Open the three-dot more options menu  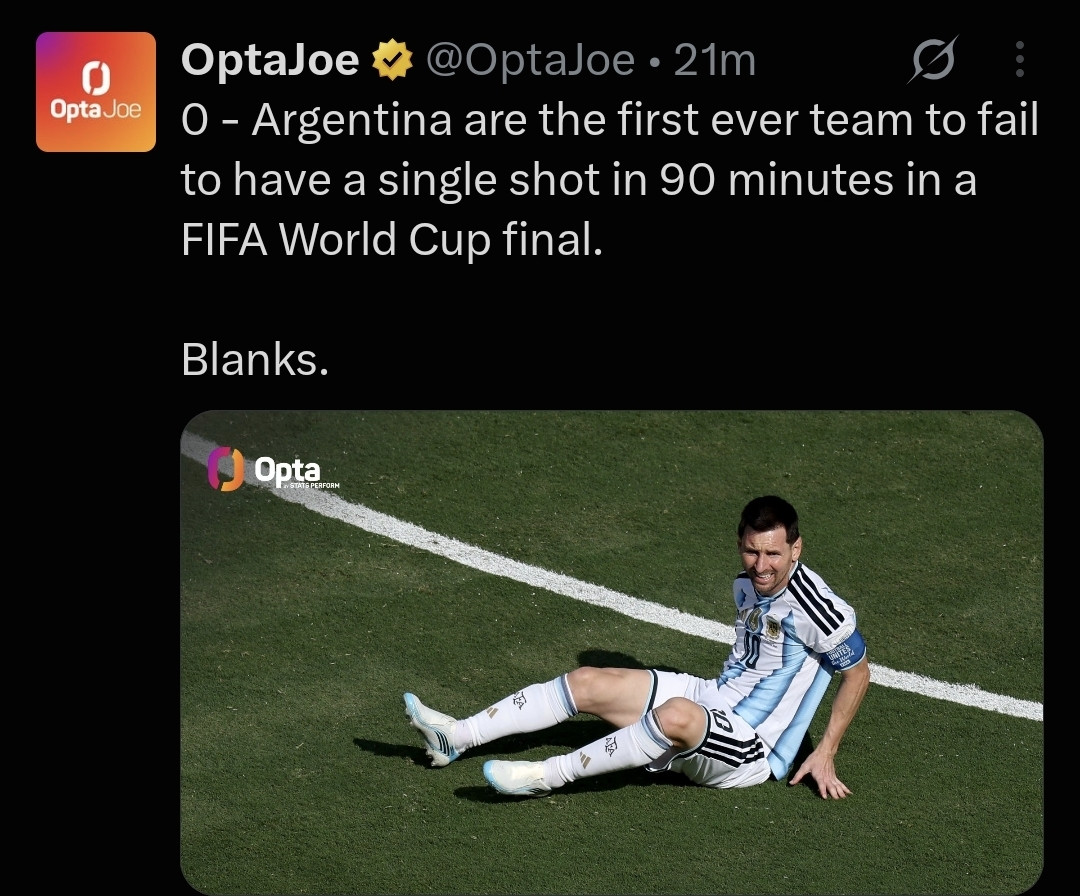click(1020, 59)
